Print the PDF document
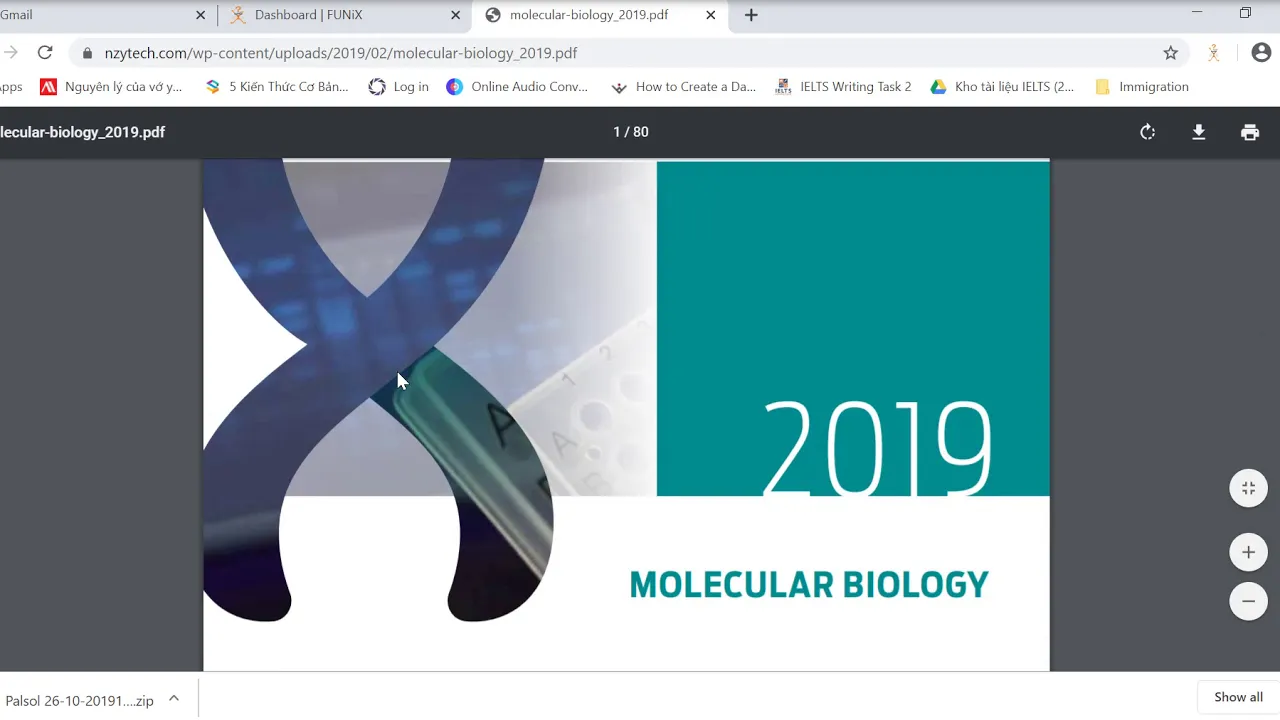 click(x=1249, y=132)
